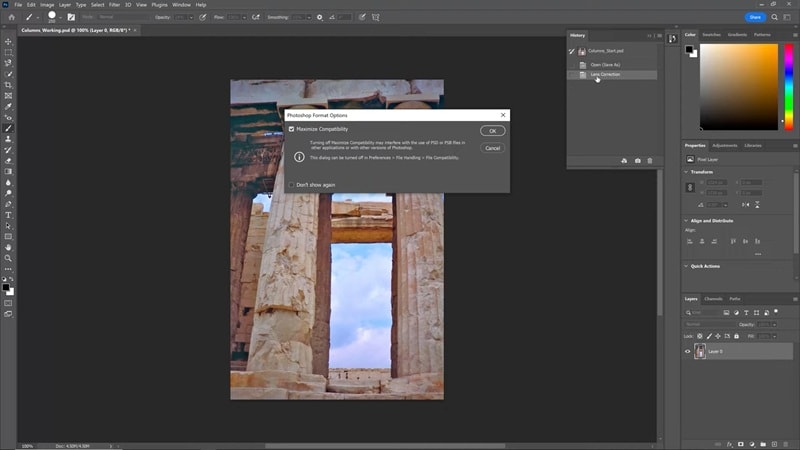Viewport: 800px width, 450px height.
Task: Open brush preset picker dropdown
Action: click(x=60, y=17)
